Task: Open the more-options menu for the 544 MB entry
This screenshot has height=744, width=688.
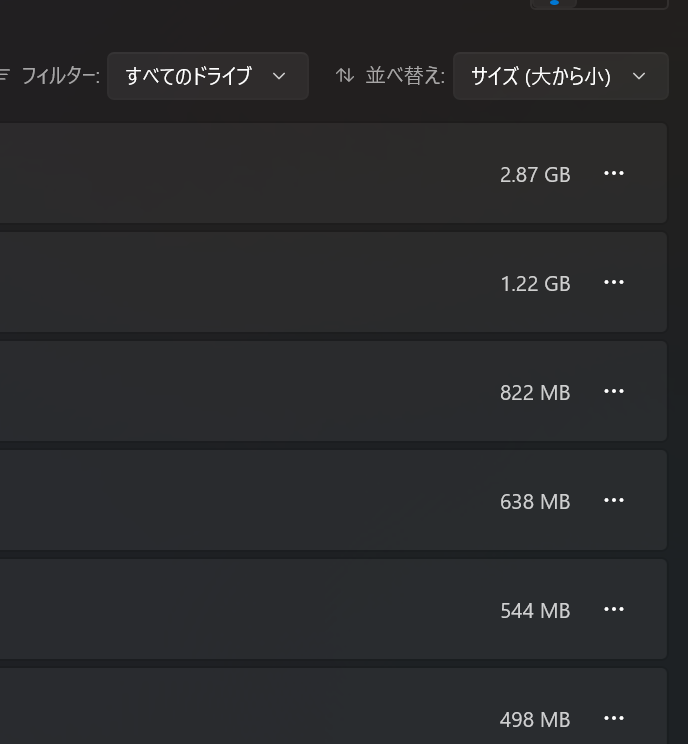Action: click(x=614, y=609)
